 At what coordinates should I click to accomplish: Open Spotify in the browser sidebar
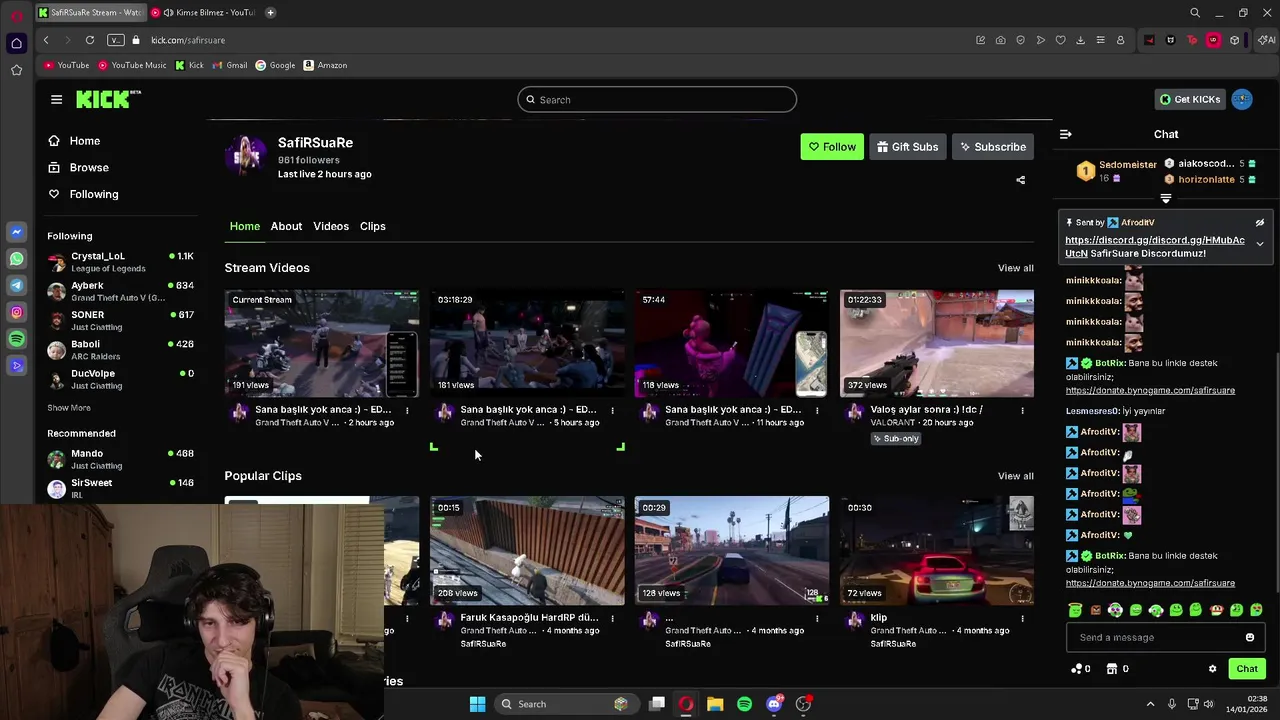tap(16, 339)
